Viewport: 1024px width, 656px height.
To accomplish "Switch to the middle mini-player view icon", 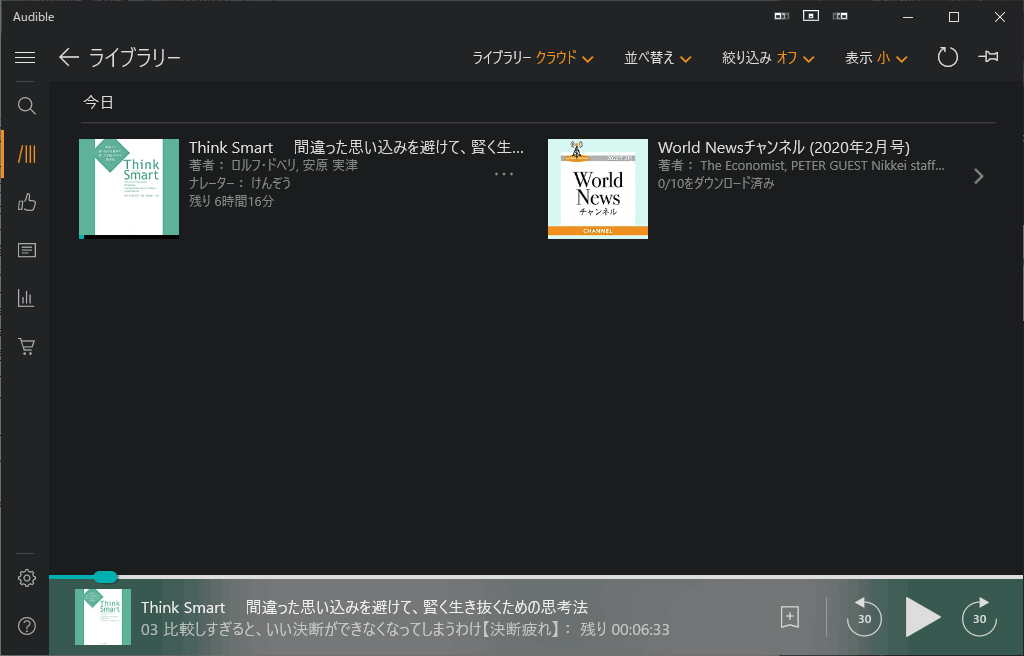I will coord(810,16).
